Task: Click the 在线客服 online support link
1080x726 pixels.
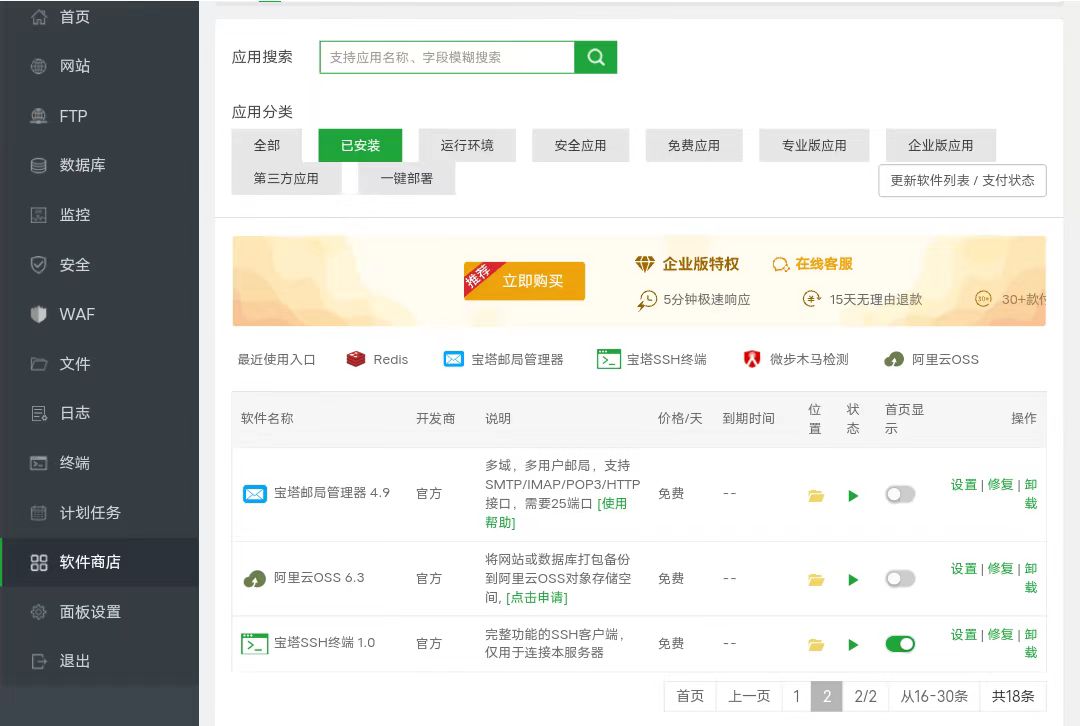Action: [813, 264]
